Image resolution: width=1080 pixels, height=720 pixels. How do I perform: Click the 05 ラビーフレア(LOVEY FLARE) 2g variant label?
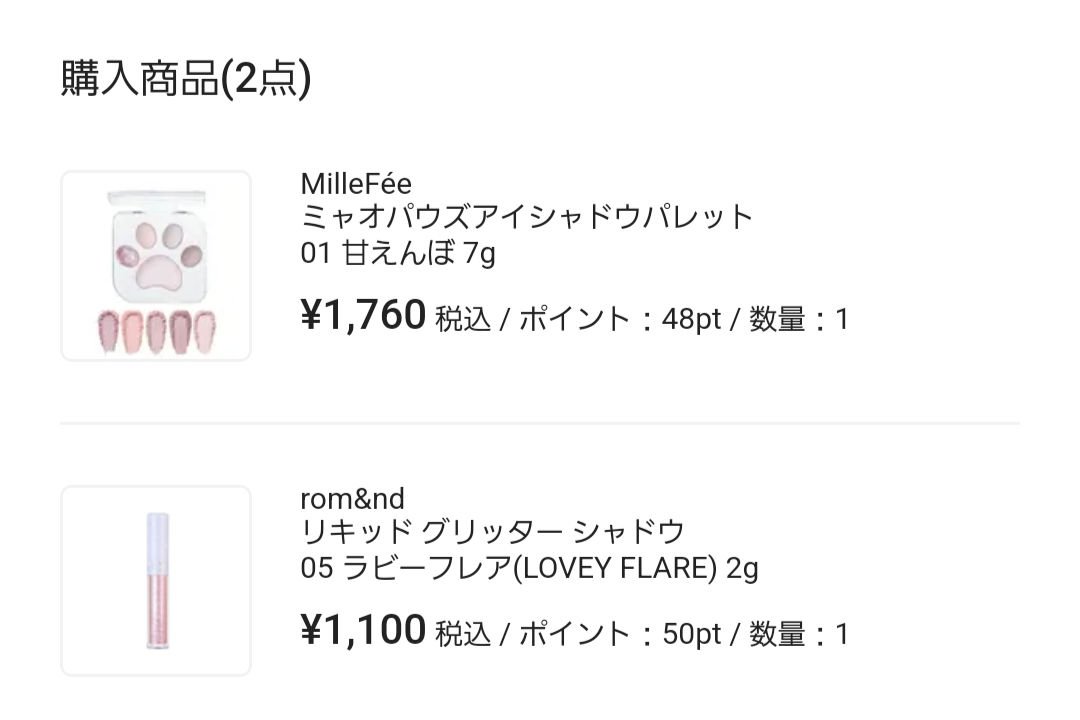pyautogui.click(x=530, y=567)
